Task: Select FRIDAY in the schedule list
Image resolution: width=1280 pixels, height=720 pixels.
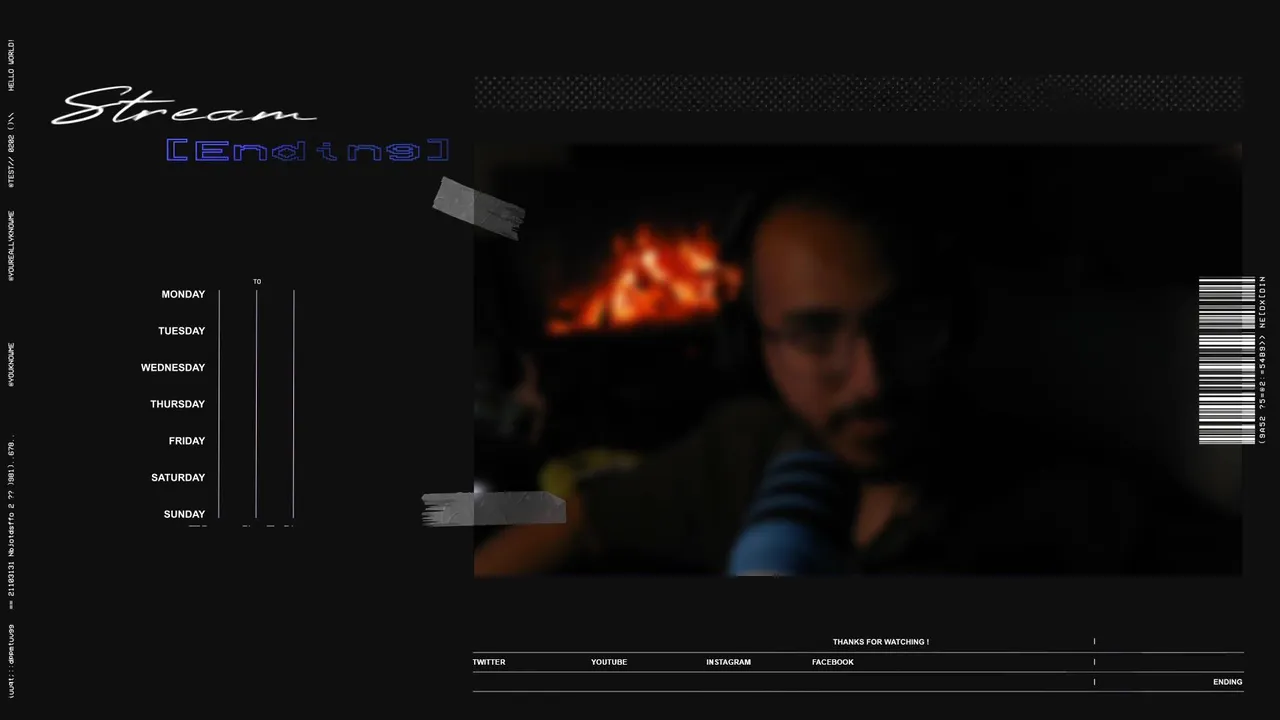Action: click(187, 441)
